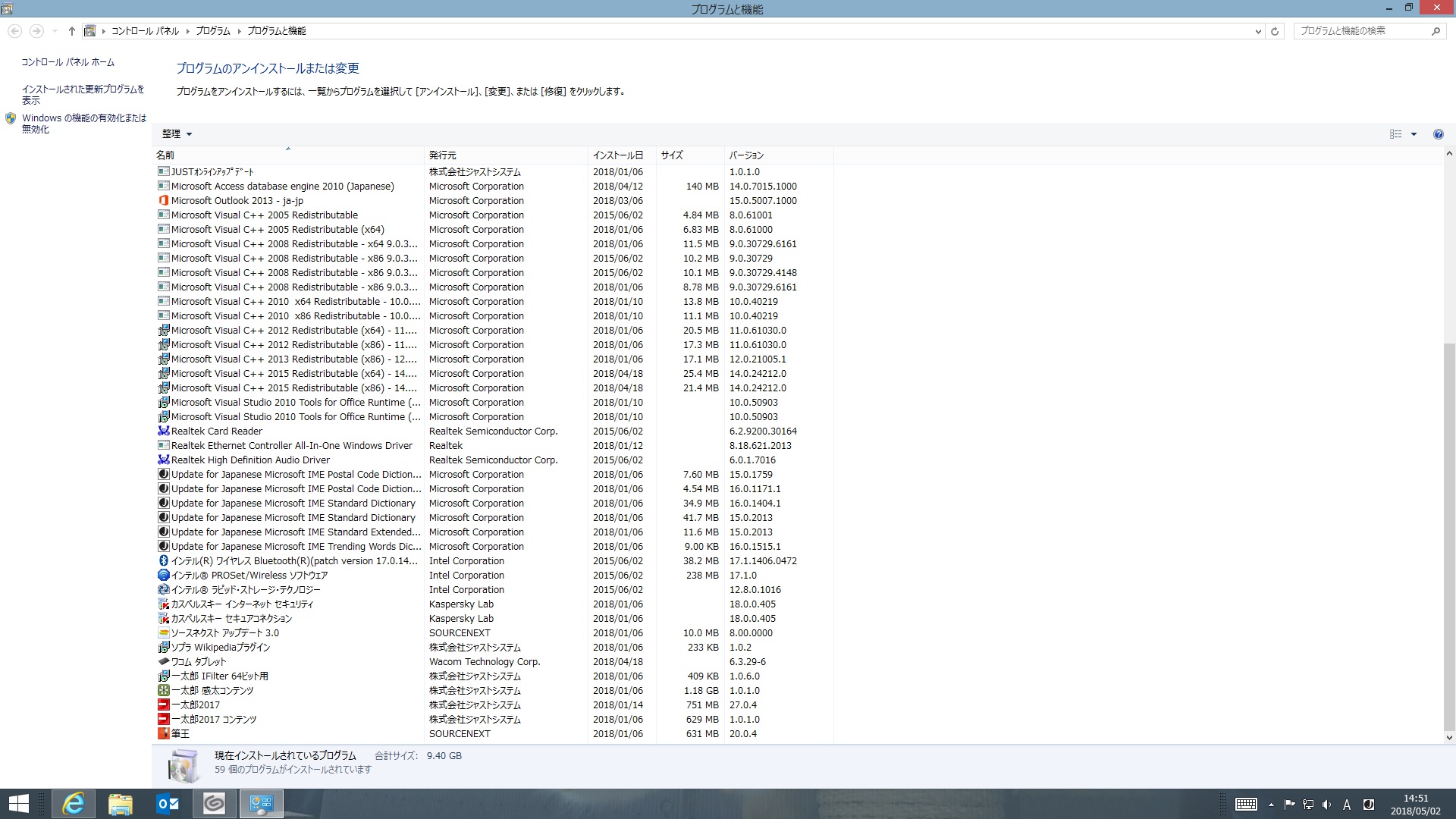The width and height of the screenshot is (1456, 819).
Task: Click the Wacom Tablet entry icon
Action: 163,662
